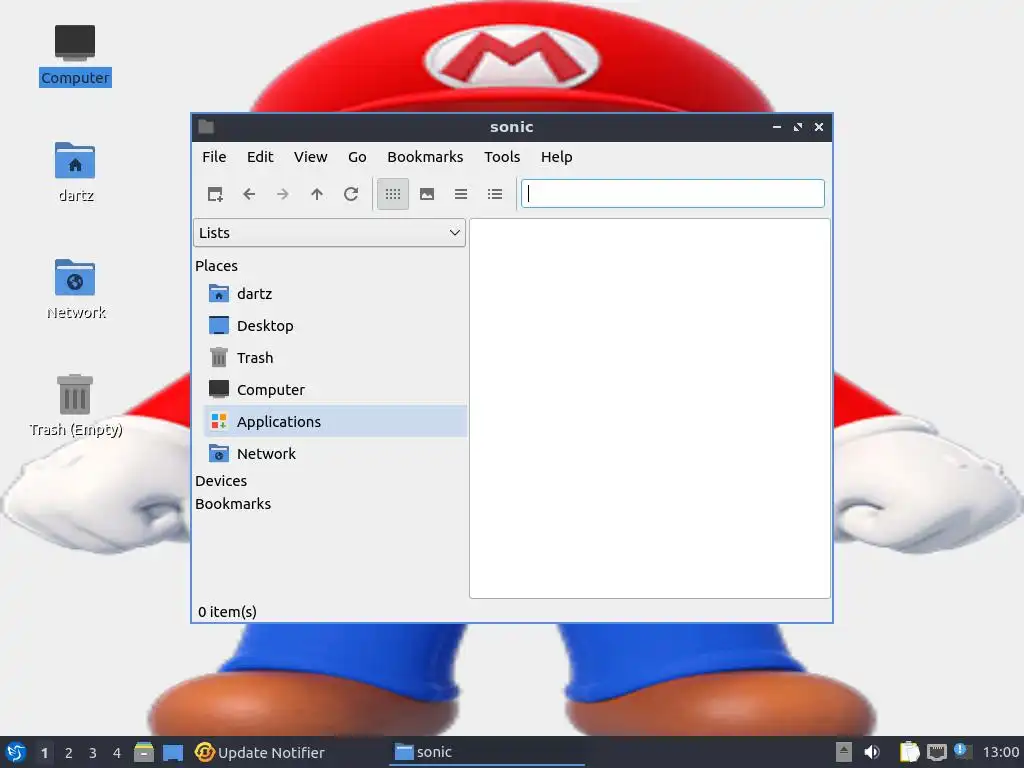This screenshot has width=1024, height=768.
Task: Open the clipboard manager tray icon
Action: (909, 752)
